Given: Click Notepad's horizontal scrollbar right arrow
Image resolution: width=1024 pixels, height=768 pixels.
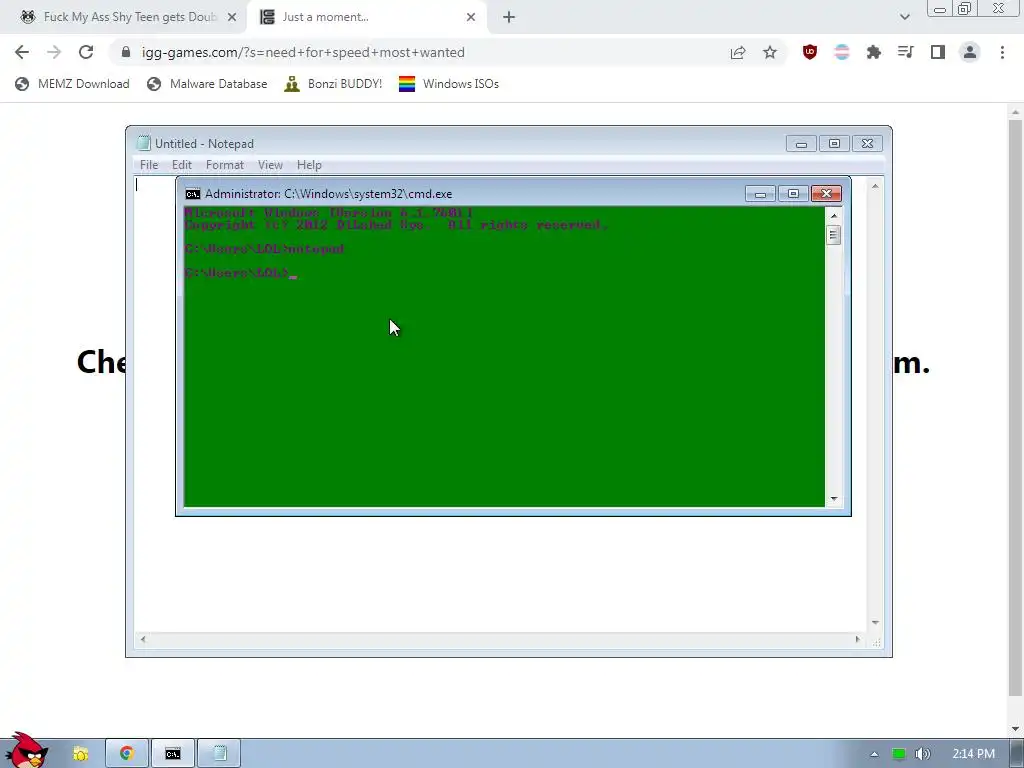Looking at the screenshot, I should click(x=857, y=639).
